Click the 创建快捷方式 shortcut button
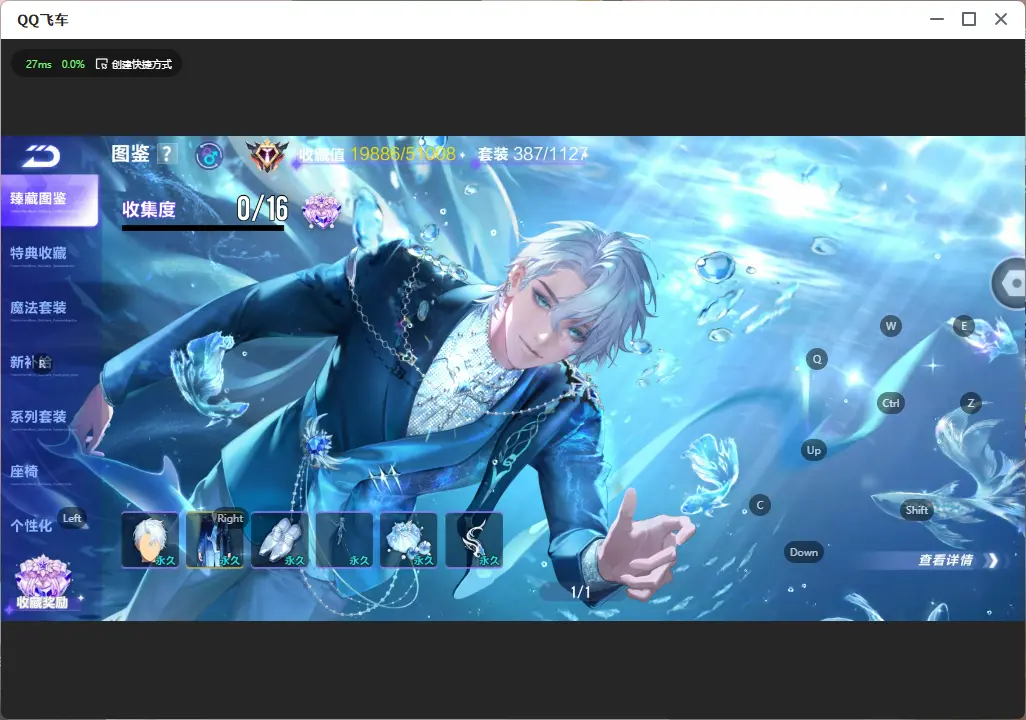The image size is (1026, 720). pos(134,64)
